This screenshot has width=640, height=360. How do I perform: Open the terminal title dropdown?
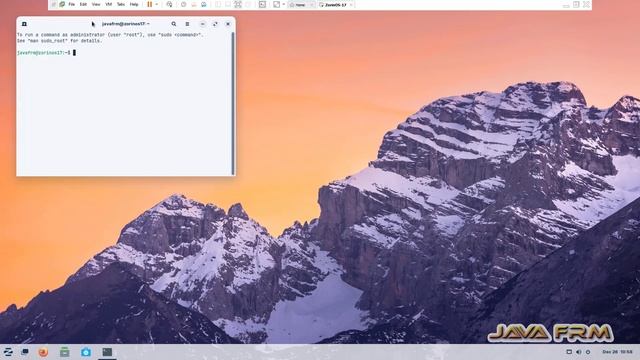pyautogui.click(x=126, y=24)
